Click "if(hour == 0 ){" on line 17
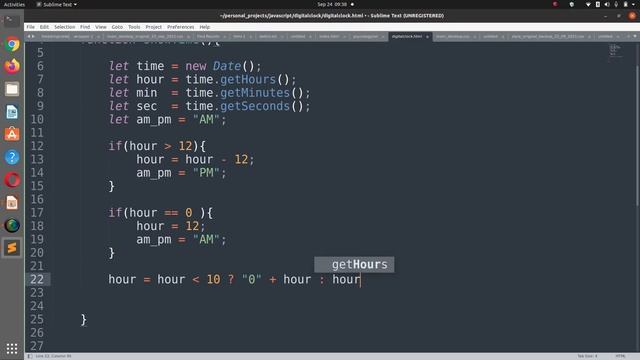Image resolution: width=640 pixels, height=360 pixels. (x=160, y=213)
